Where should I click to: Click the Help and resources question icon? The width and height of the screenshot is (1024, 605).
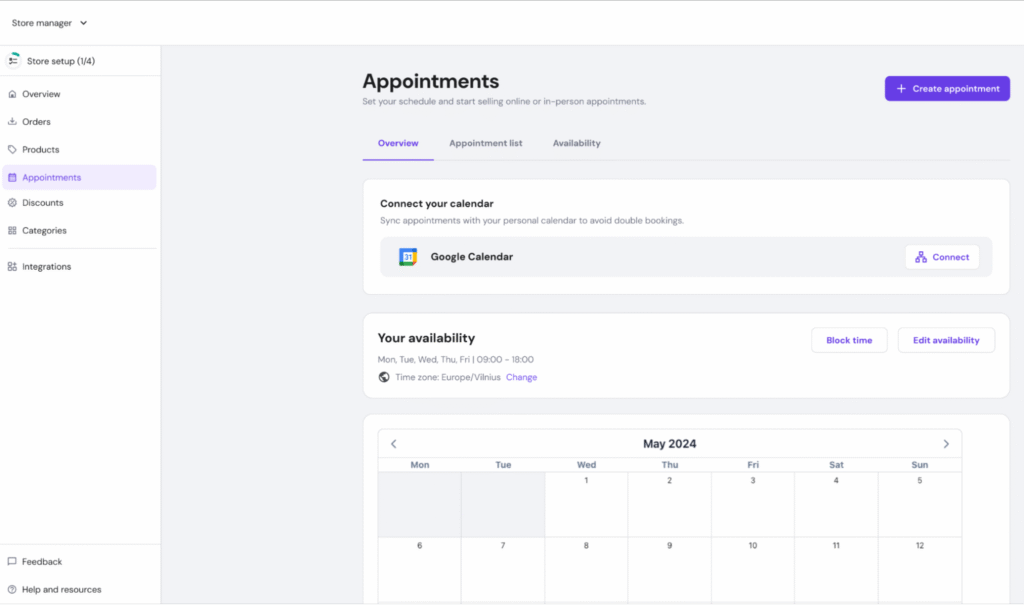click(x=12, y=590)
